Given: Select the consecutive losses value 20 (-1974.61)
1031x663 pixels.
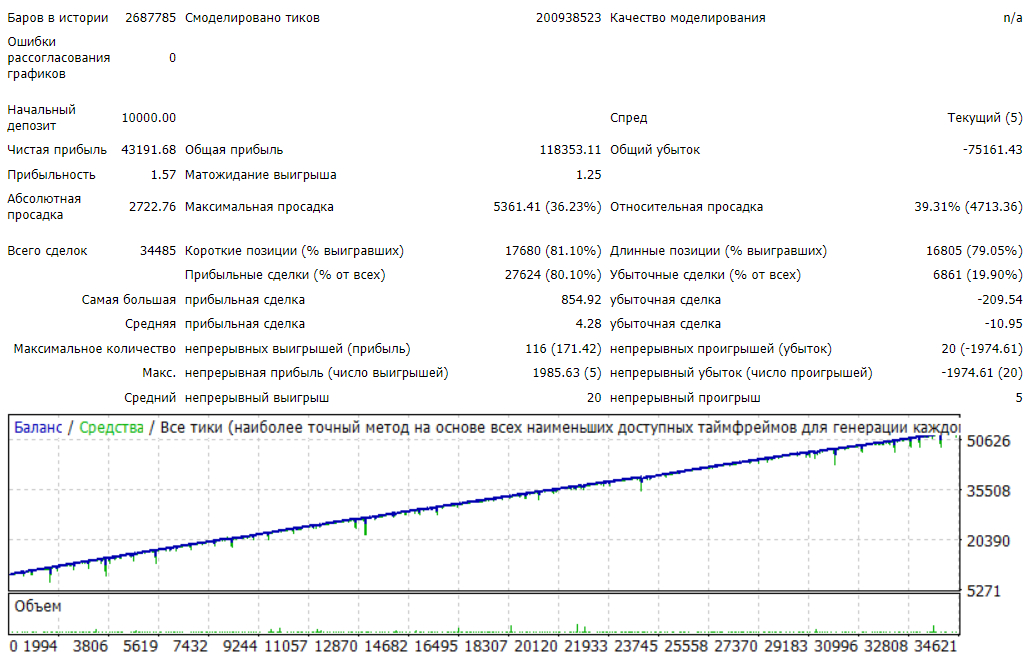Looking at the screenshot, I should (982, 349).
